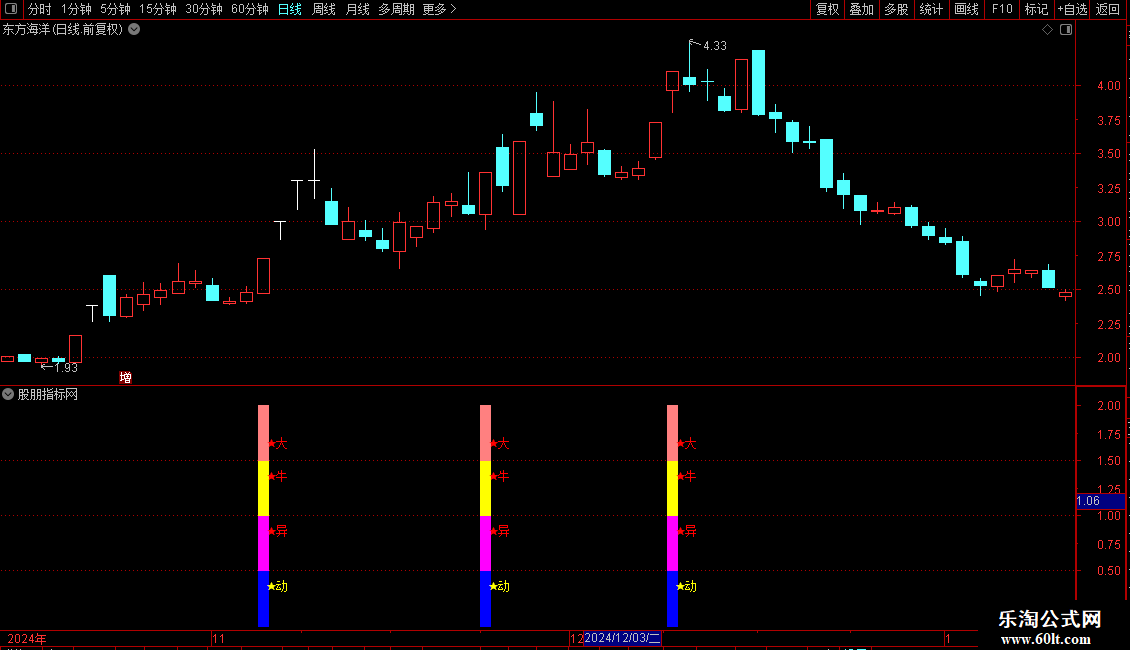Screen dimensions: 1130x650
Task: Click the 增 event marker on chart
Action: (125, 378)
